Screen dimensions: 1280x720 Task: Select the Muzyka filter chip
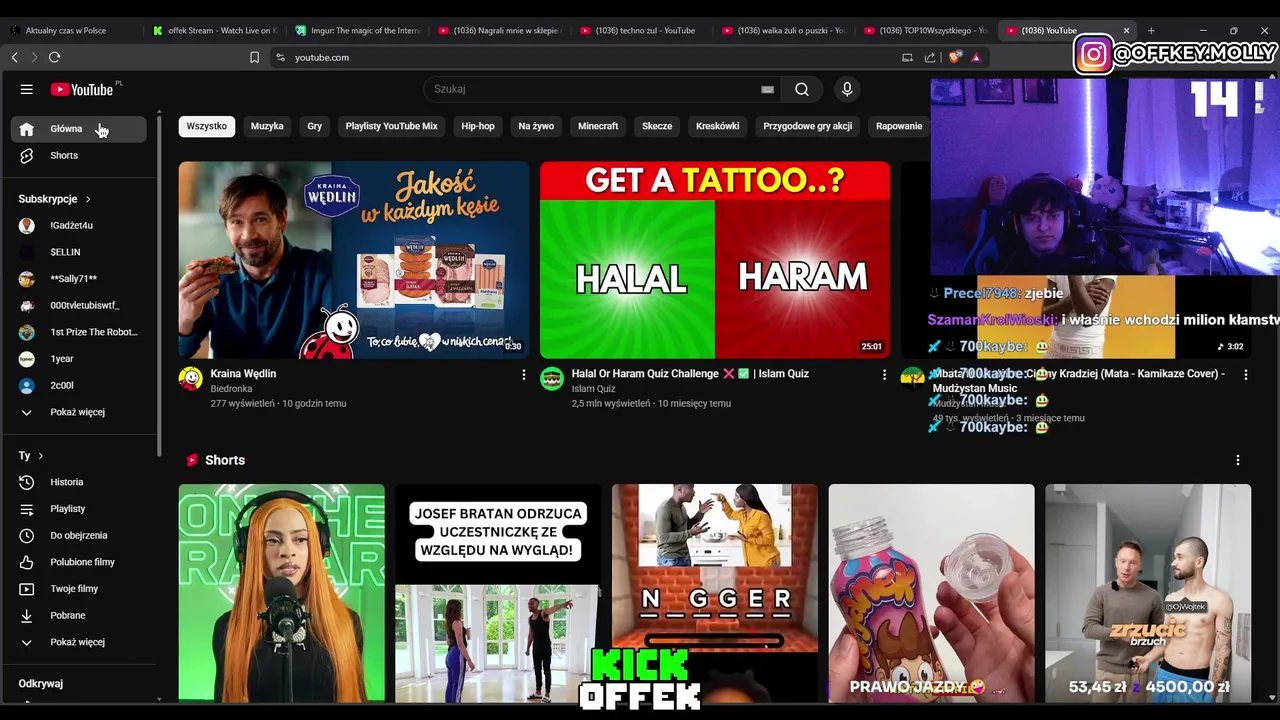(x=267, y=126)
